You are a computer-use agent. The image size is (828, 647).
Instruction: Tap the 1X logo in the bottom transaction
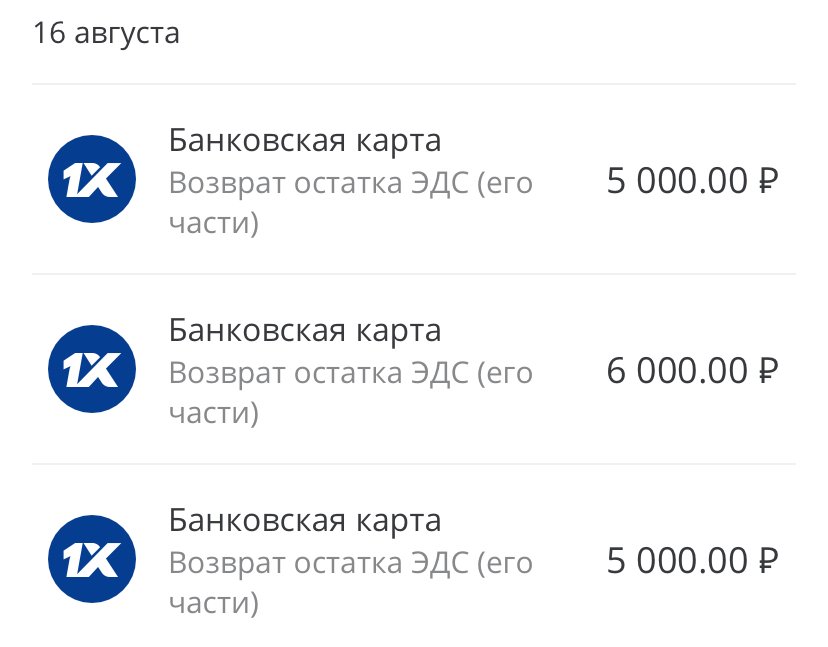pyautogui.click(x=91, y=560)
